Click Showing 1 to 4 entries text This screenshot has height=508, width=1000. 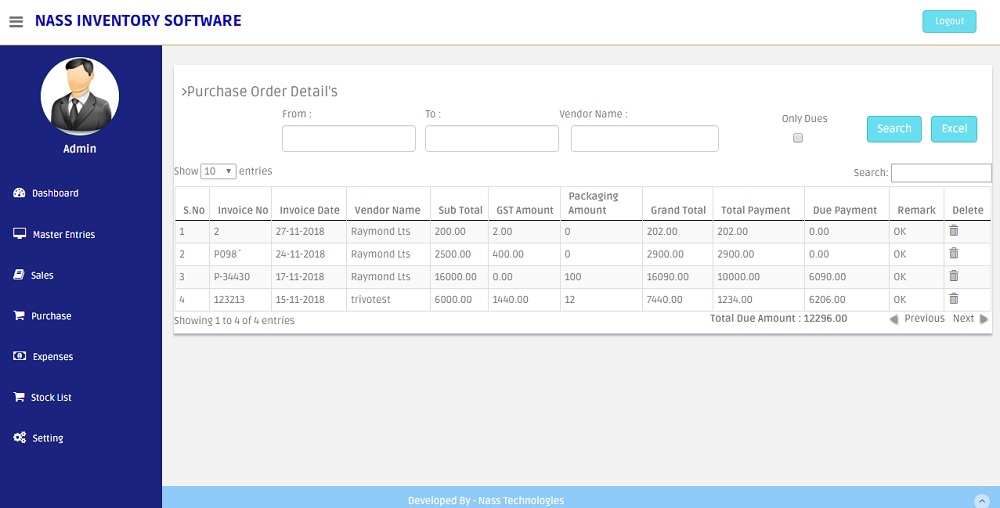[x=234, y=321]
